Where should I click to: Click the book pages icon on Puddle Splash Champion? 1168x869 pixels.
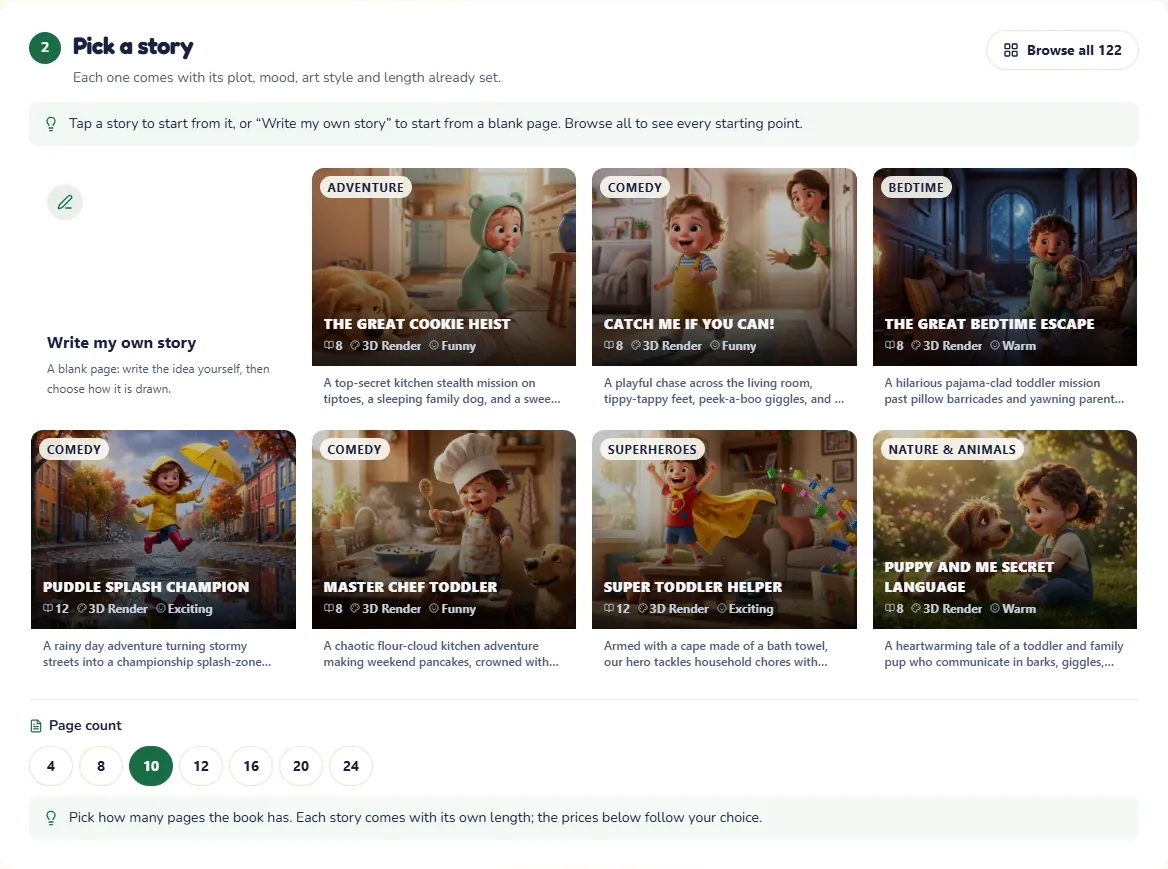pyautogui.click(x=48, y=608)
